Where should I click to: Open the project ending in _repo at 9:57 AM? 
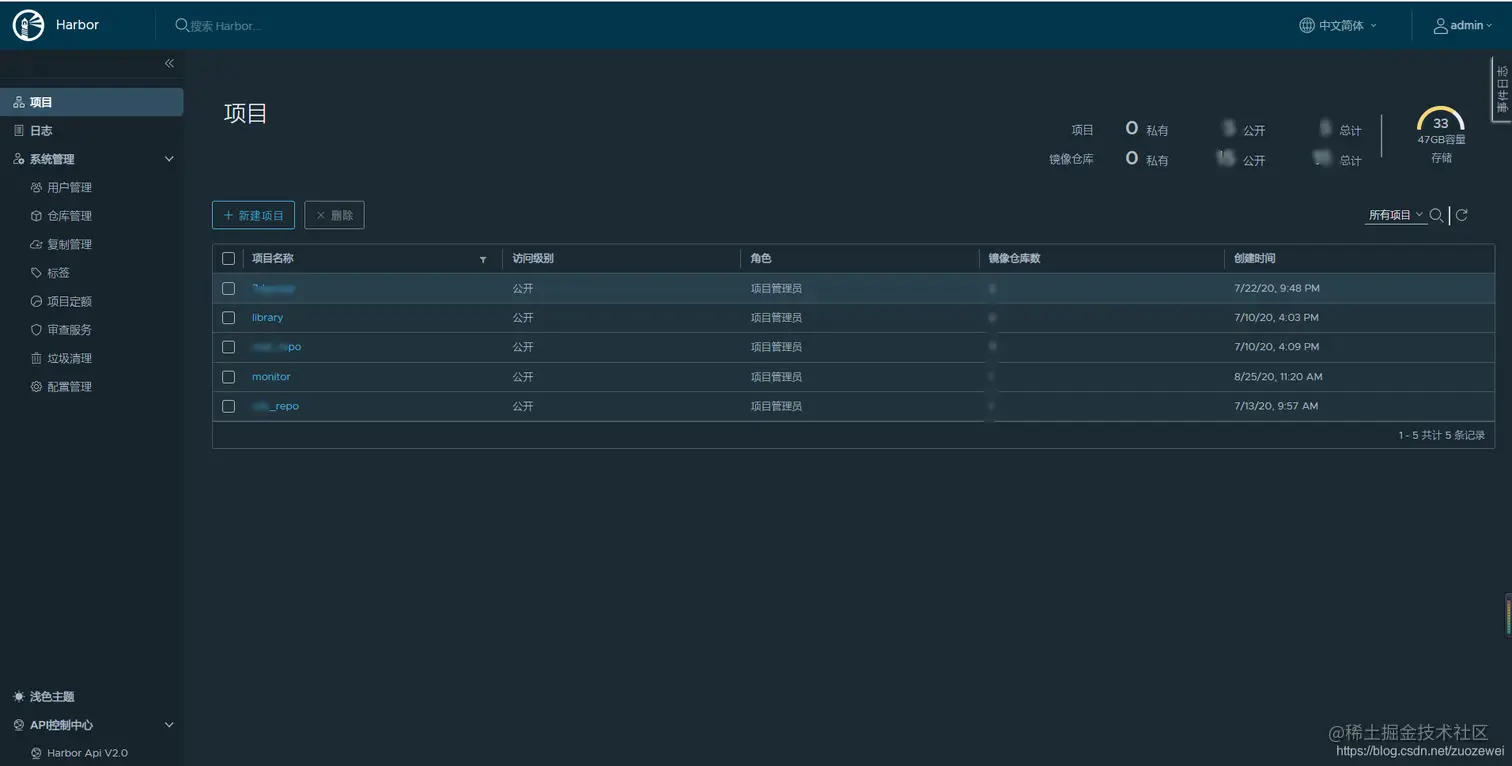[275, 406]
